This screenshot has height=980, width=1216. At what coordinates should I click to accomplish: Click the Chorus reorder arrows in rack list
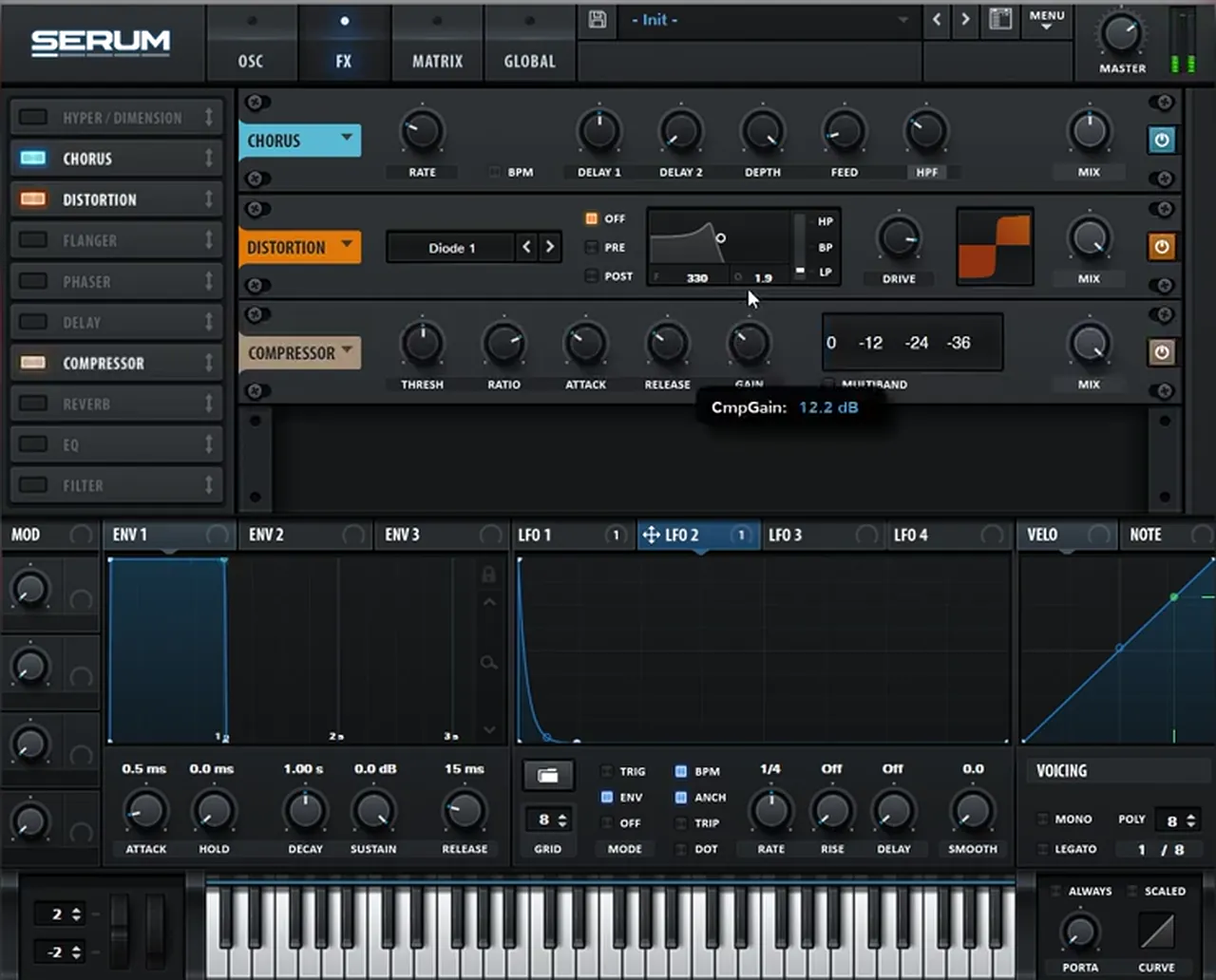coord(209,159)
